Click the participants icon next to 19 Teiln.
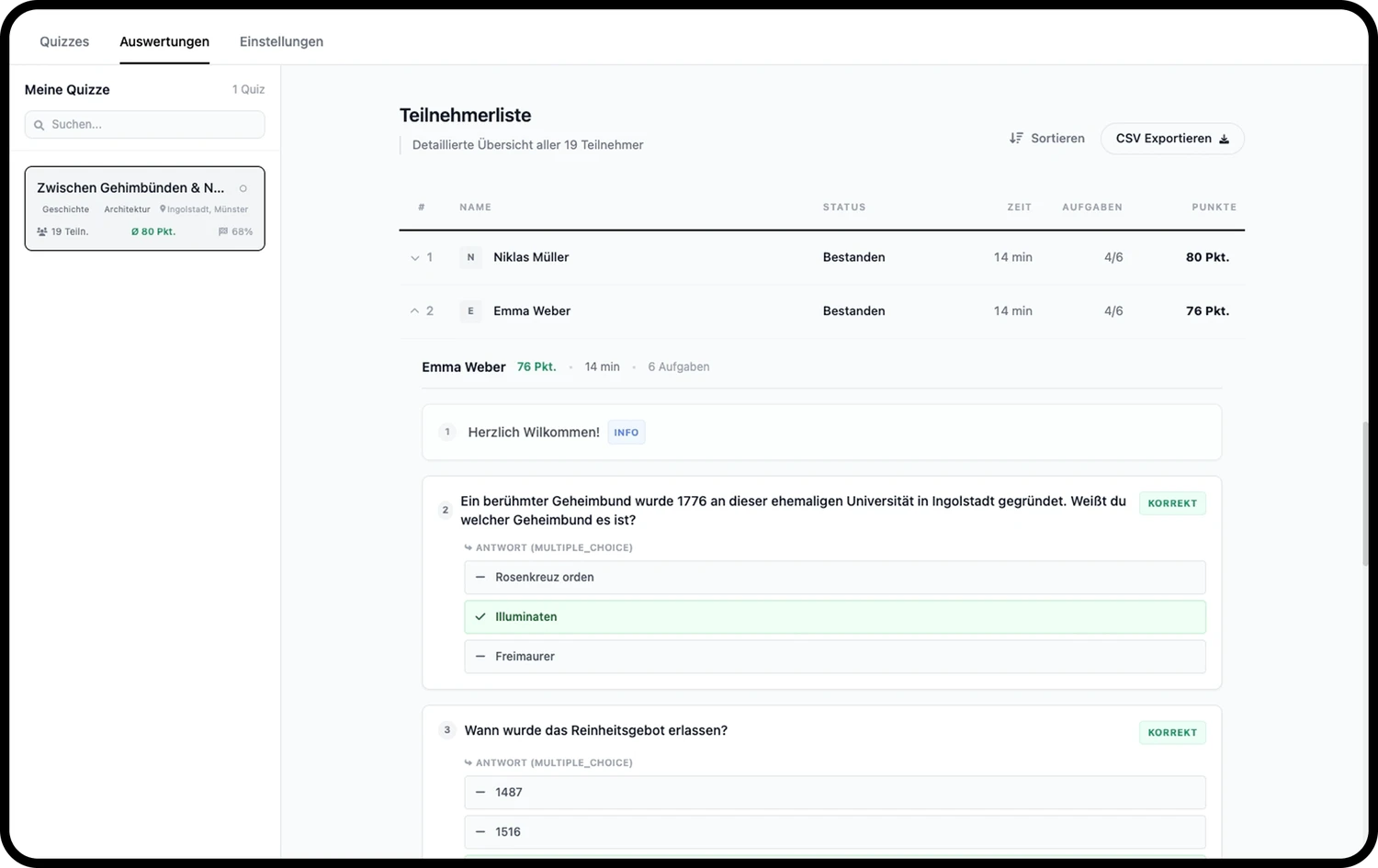 (42, 231)
